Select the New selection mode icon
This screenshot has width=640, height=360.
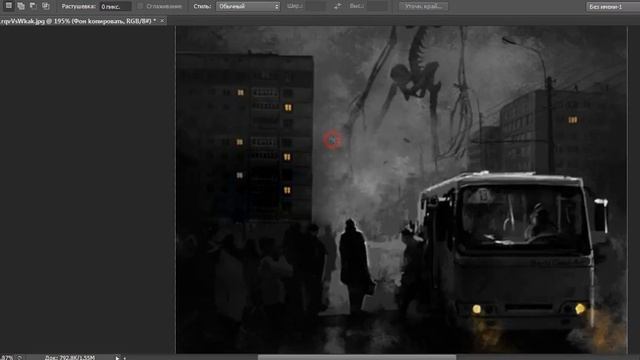[x=9, y=6]
